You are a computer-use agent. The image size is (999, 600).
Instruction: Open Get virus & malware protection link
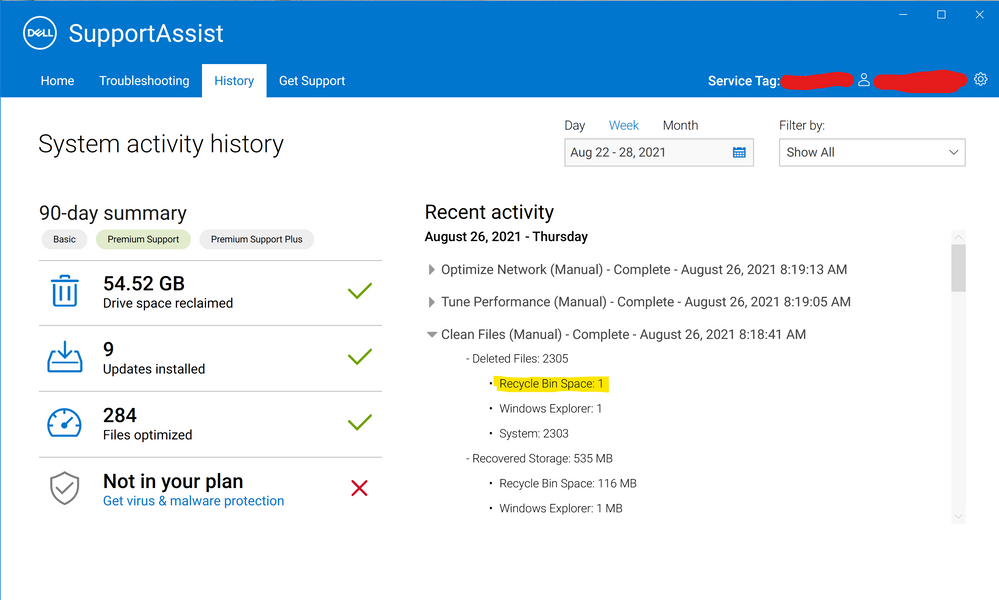(x=194, y=501)
